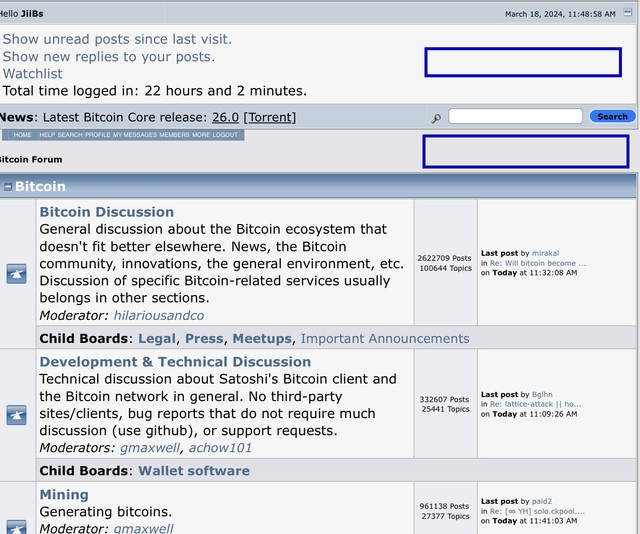Screen dimensions: 640x534
Task: View last poster Bglhn's profile
Action: click(x=542, y=394)
